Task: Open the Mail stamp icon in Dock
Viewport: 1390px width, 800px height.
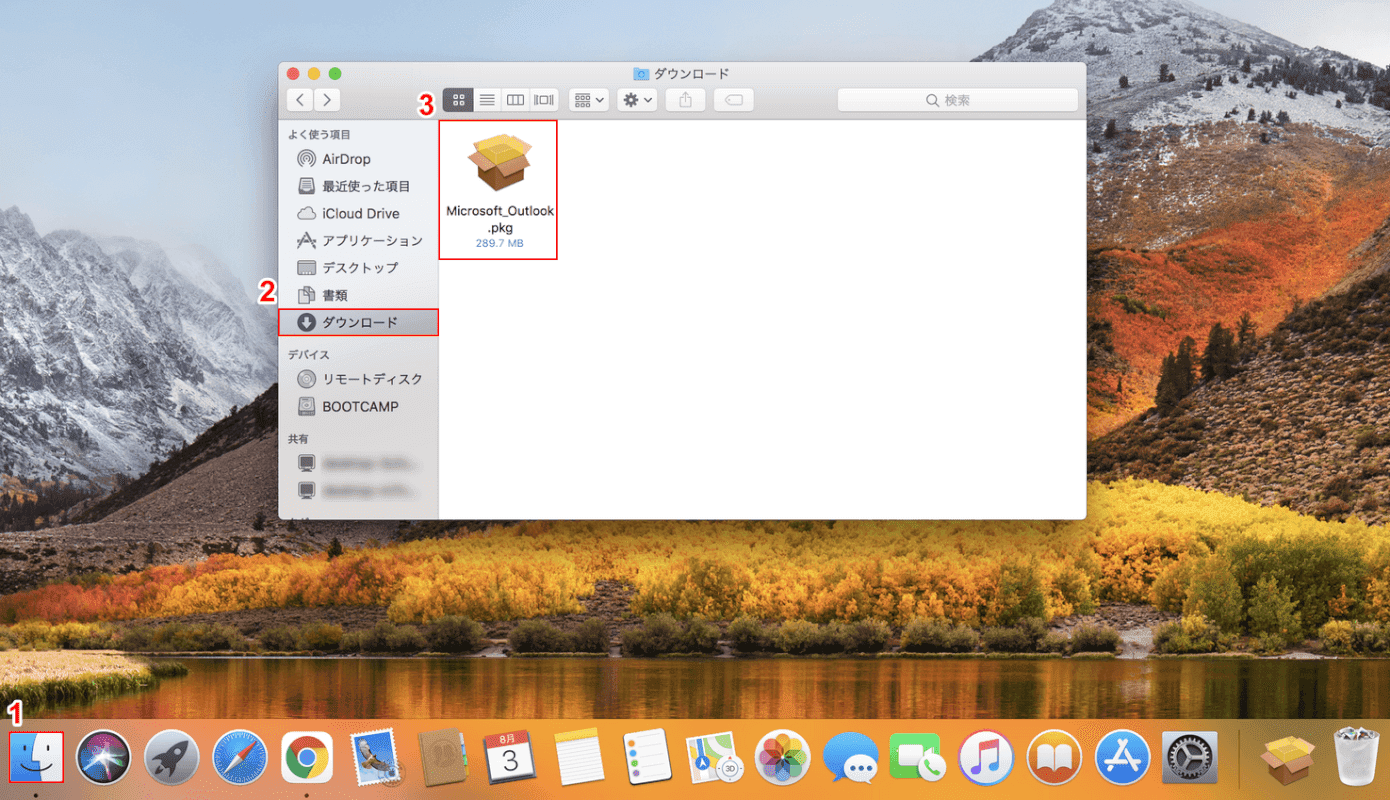Action: pyautogui.click(x=376, y=757)
